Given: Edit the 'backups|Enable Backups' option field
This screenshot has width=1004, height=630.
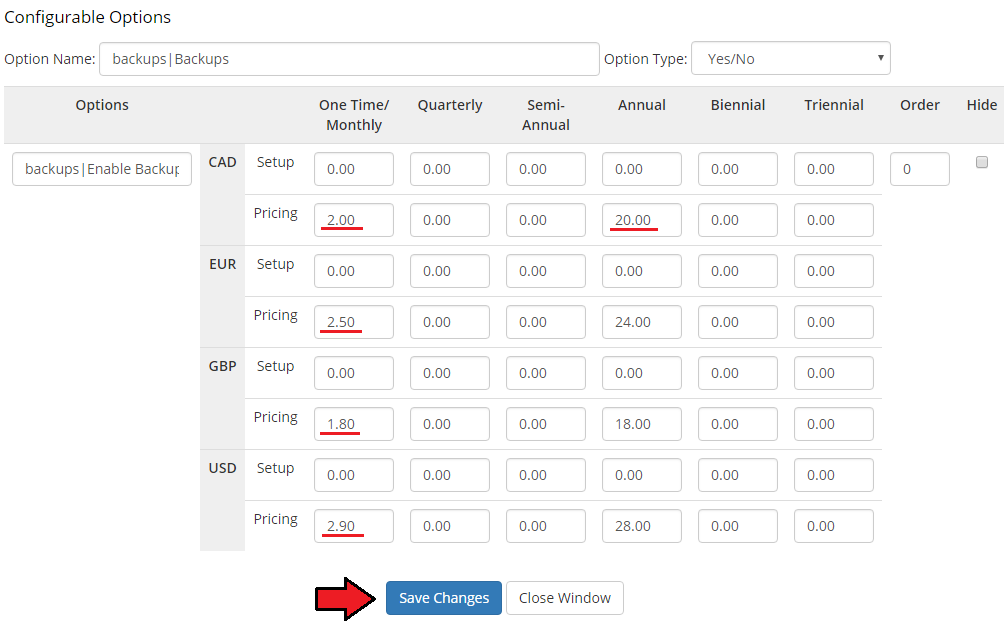Looking at the screenshot, I should click(x=102, y=169).
